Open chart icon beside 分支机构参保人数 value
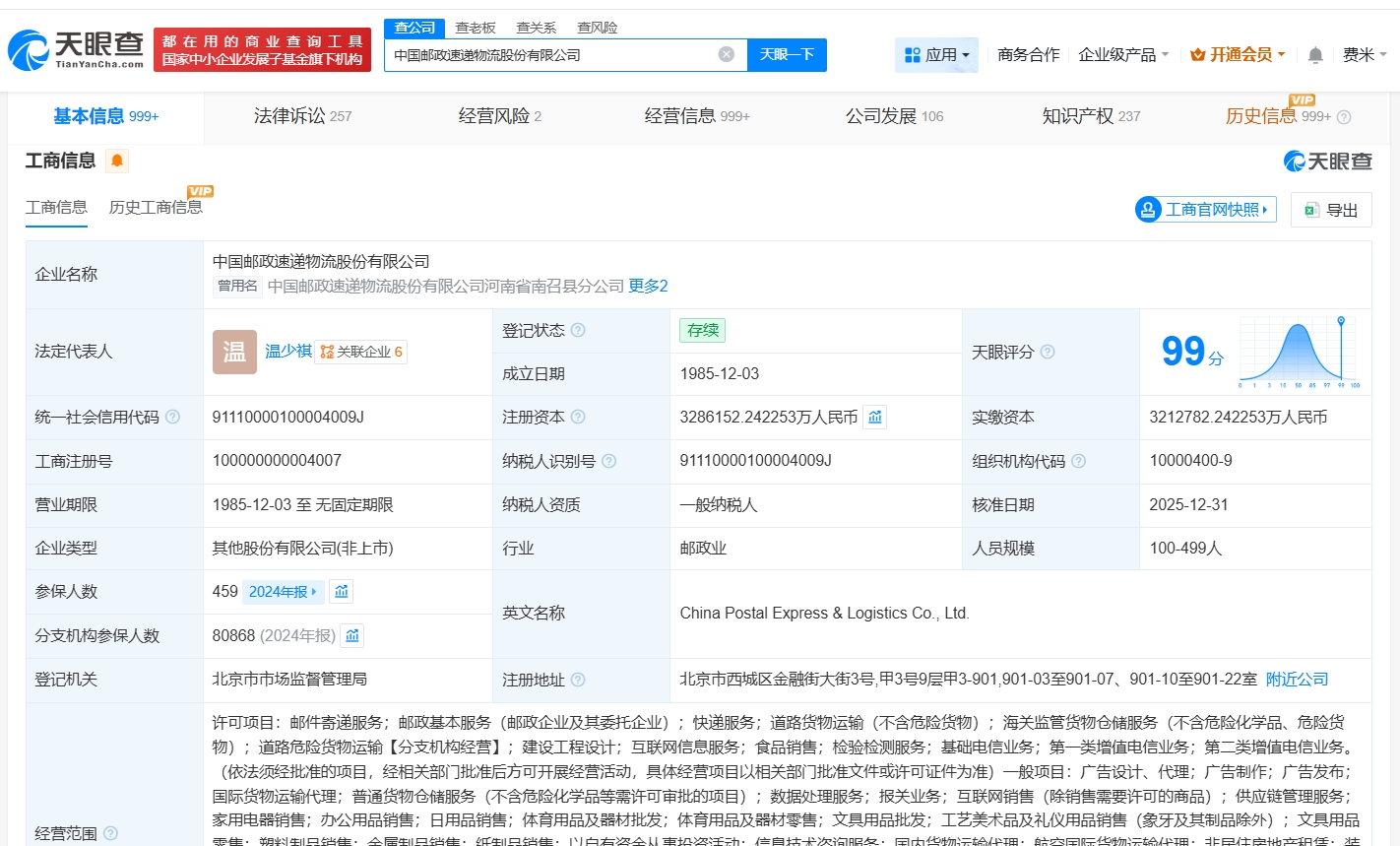Image resolution: width=1400 pixels, height=846 pixels. tap(352, 635)
